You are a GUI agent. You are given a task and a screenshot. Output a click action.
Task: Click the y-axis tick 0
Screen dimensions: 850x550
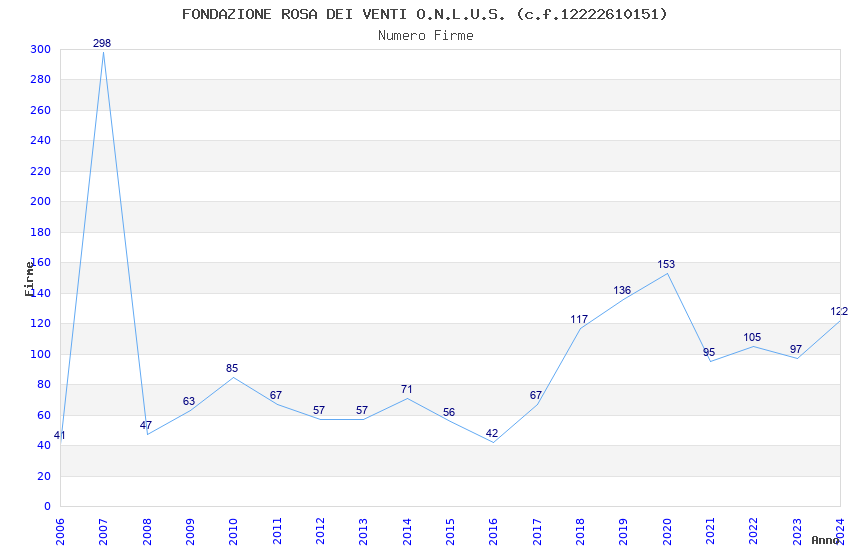pyautogui.click(x=48, y=507)
